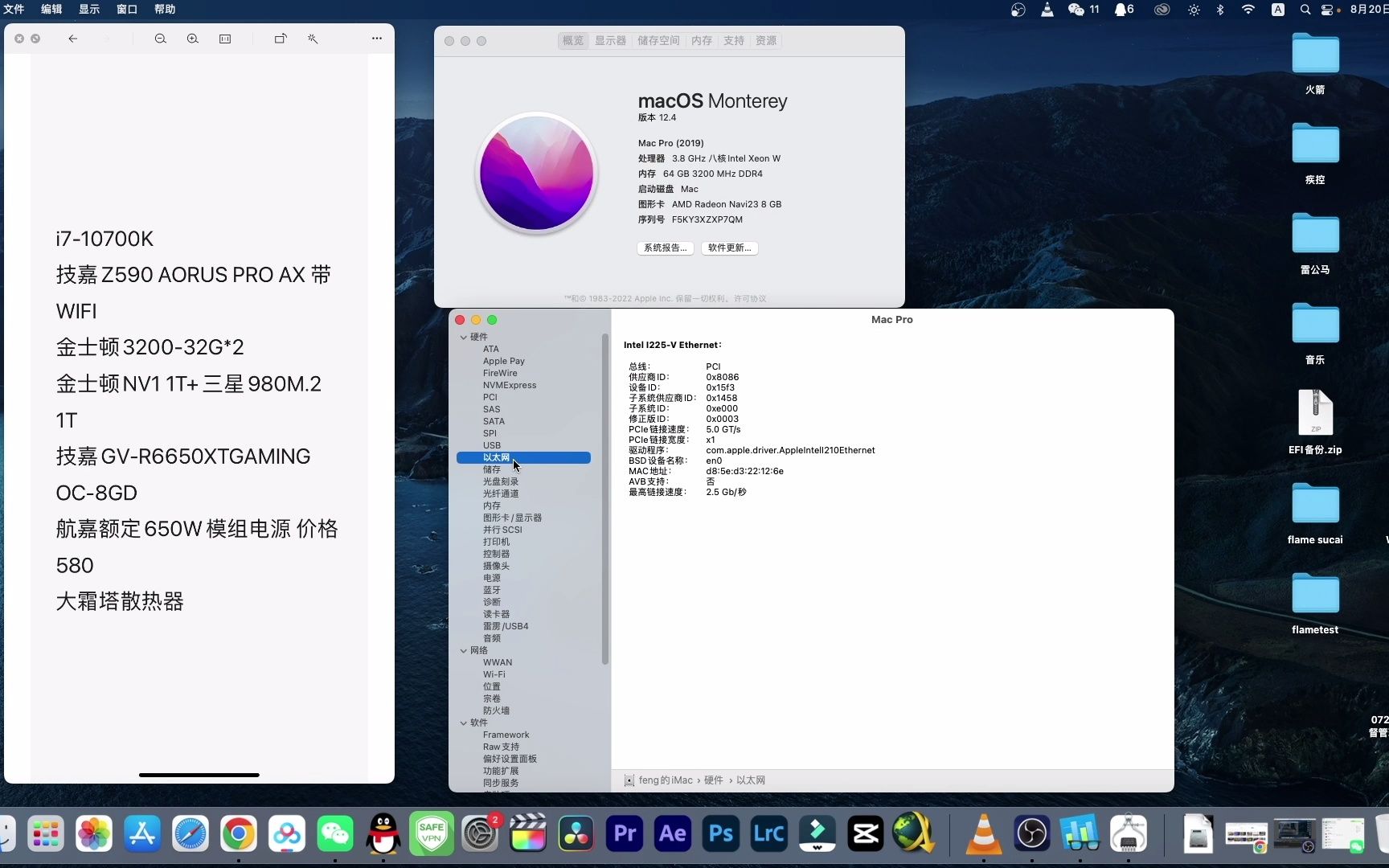Screen dimensions: 1389x868
Task: Switch to the 储存空间 tab
Action: click(658, 41)
